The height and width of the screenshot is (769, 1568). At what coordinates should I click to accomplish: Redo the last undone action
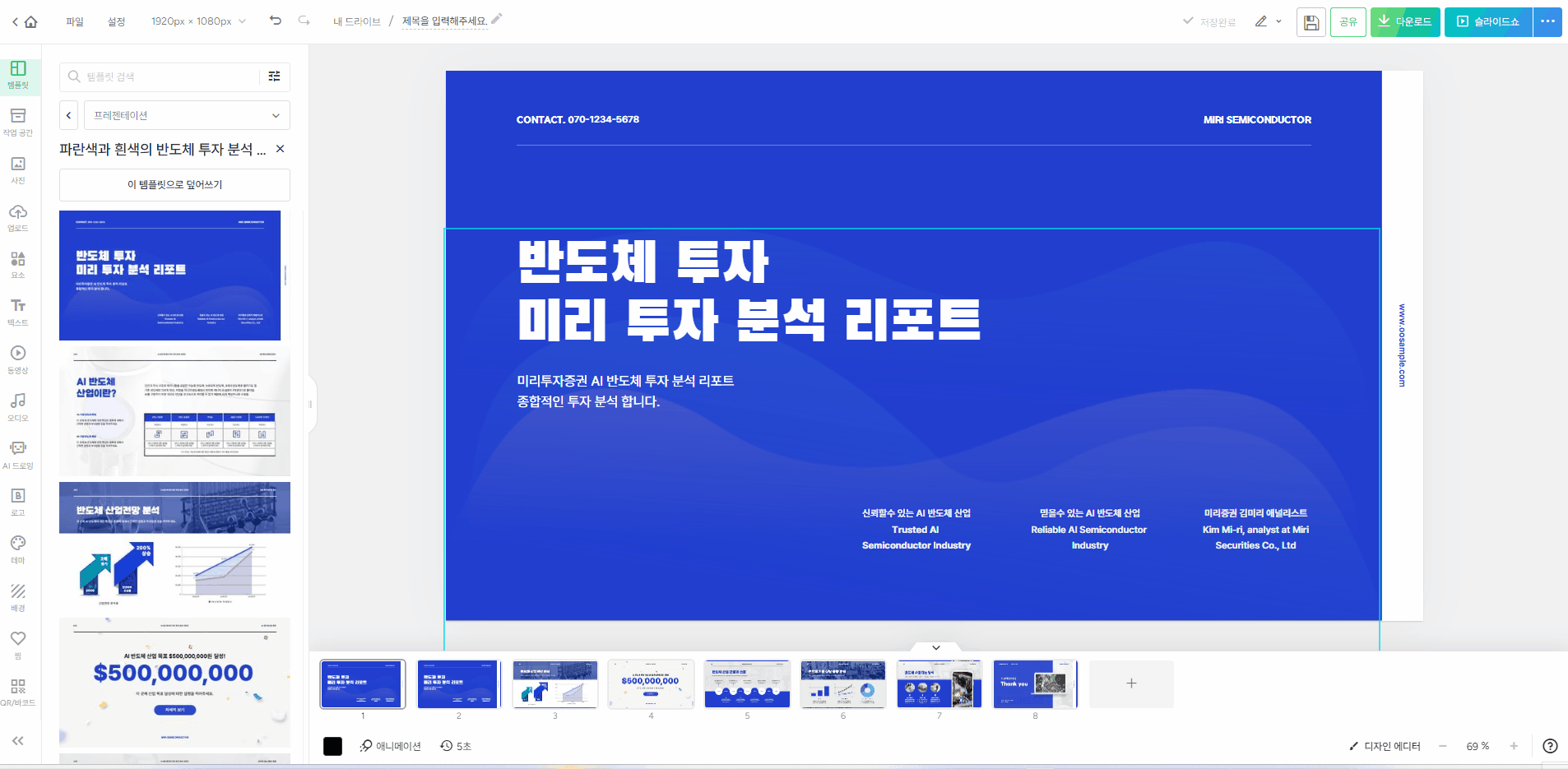[x=304, y=21]
